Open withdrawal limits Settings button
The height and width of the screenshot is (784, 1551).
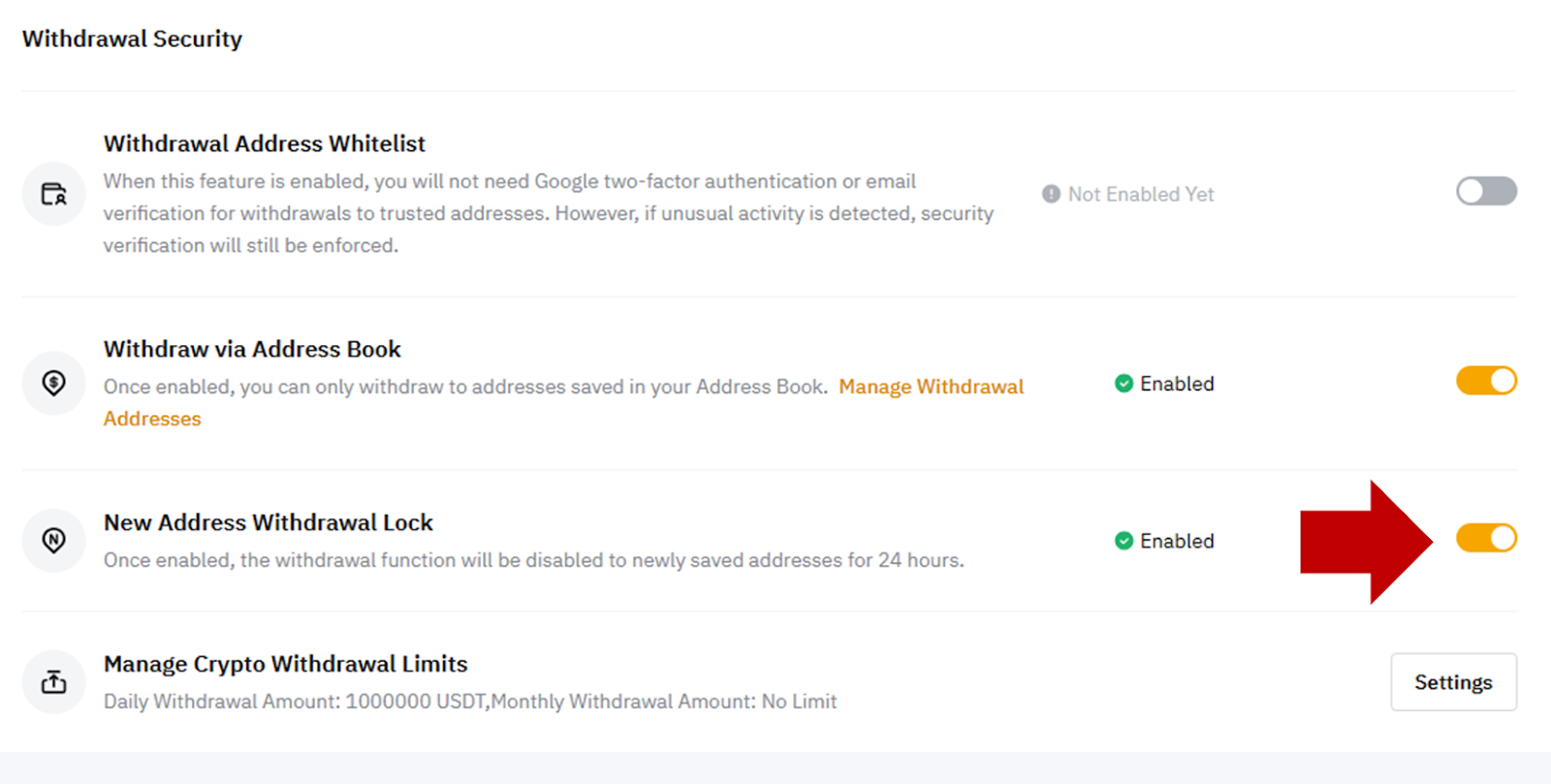1453,681
